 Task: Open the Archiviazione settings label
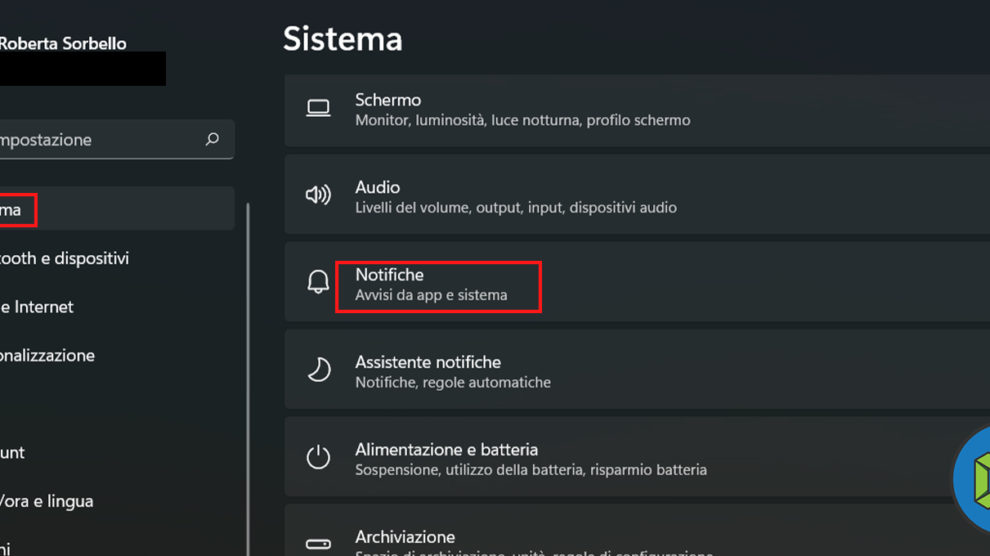(x=405, y=537)
